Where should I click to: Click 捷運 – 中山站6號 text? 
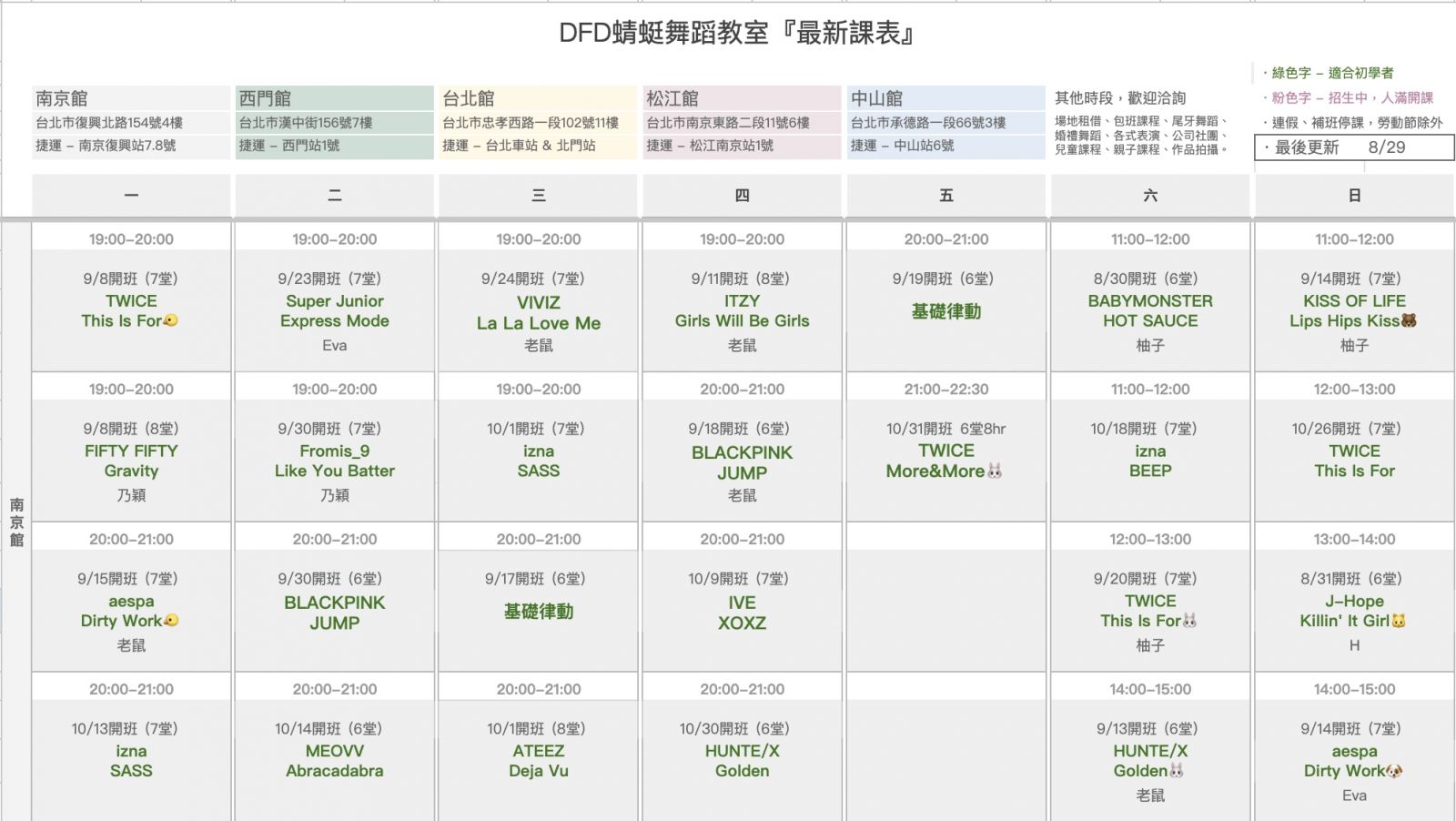(x=903, y=146)
